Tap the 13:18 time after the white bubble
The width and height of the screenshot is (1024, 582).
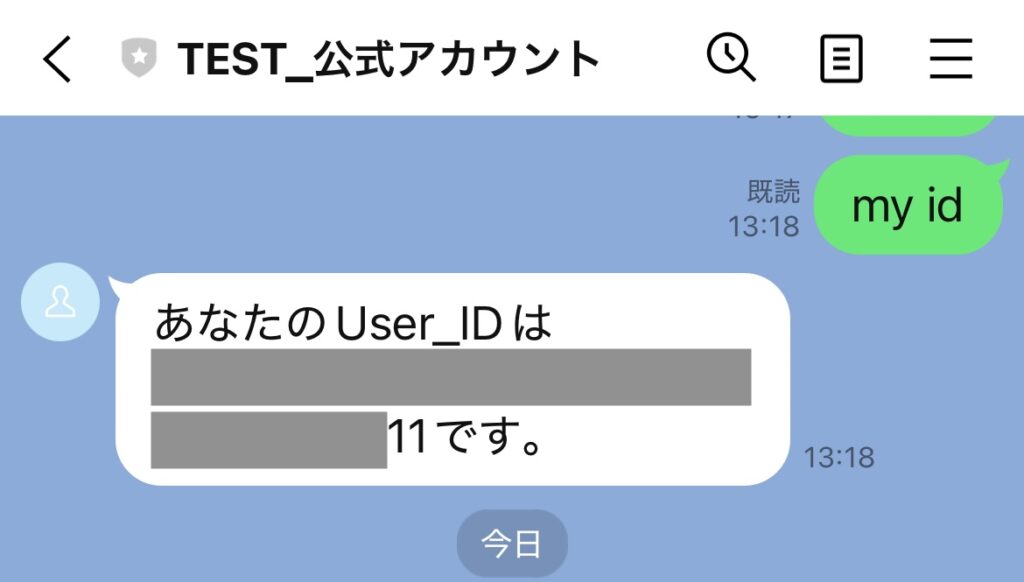tap(839, 457)
